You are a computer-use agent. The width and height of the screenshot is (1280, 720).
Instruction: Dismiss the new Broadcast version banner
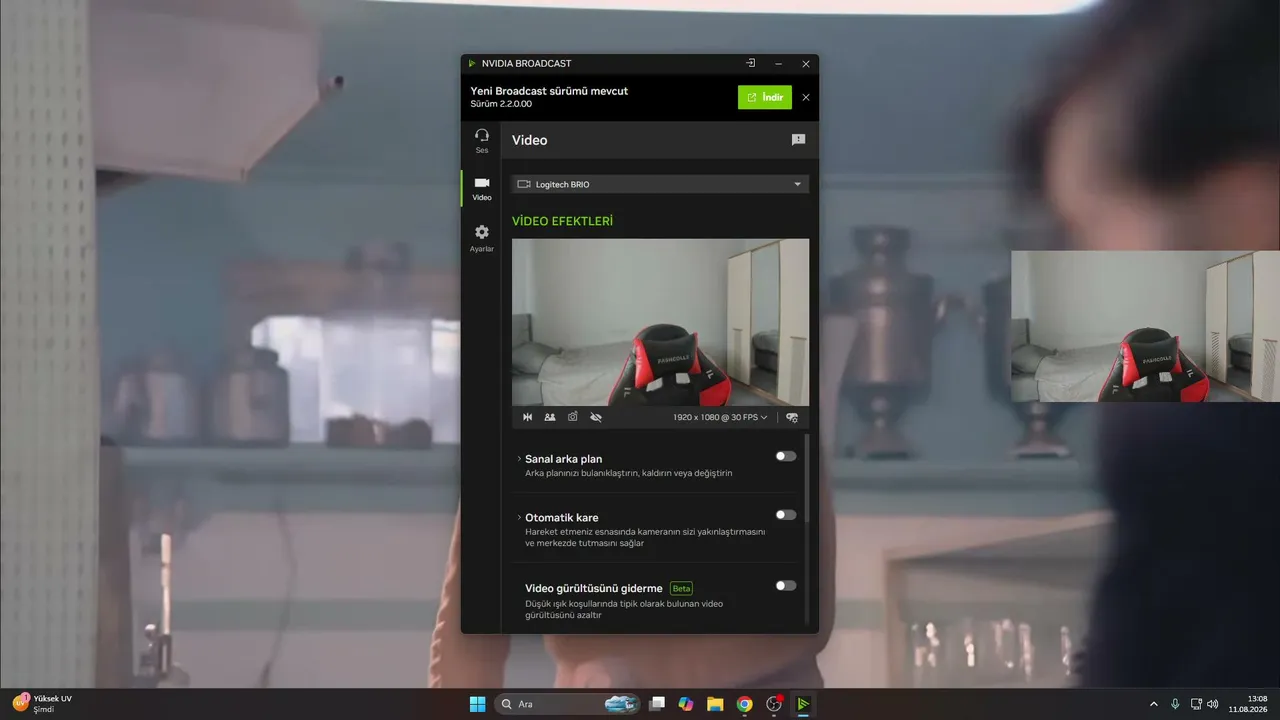pos(806,97)
